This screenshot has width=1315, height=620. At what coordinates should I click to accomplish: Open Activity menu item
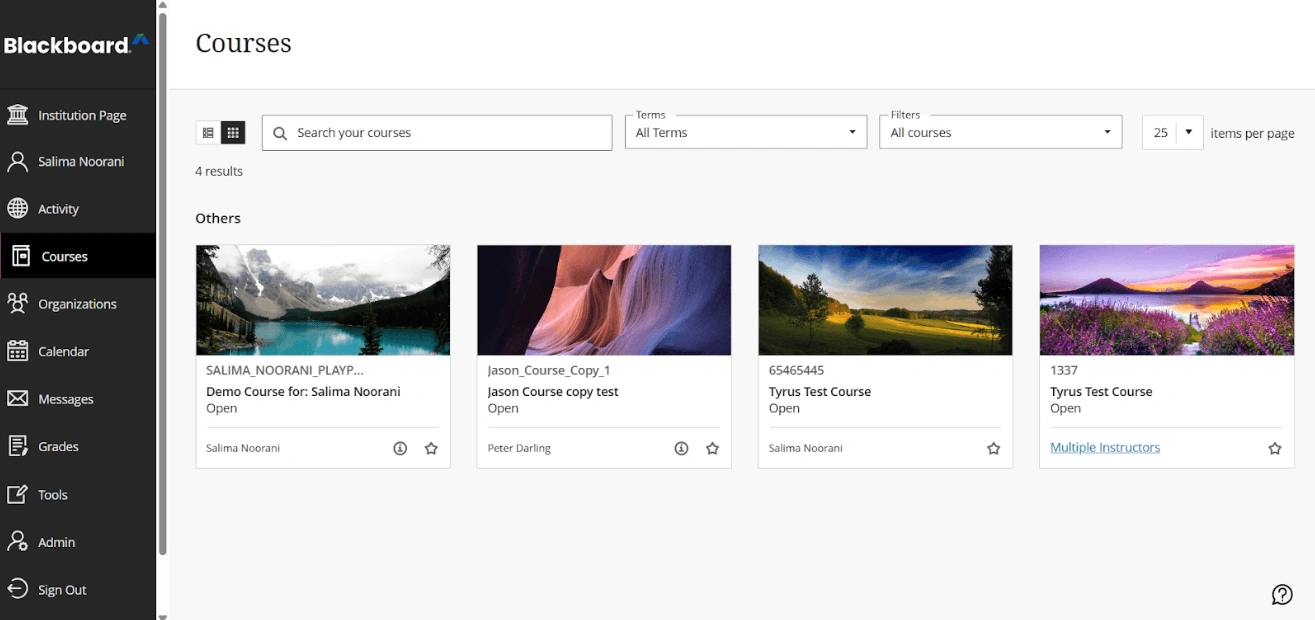pos(58,209)
